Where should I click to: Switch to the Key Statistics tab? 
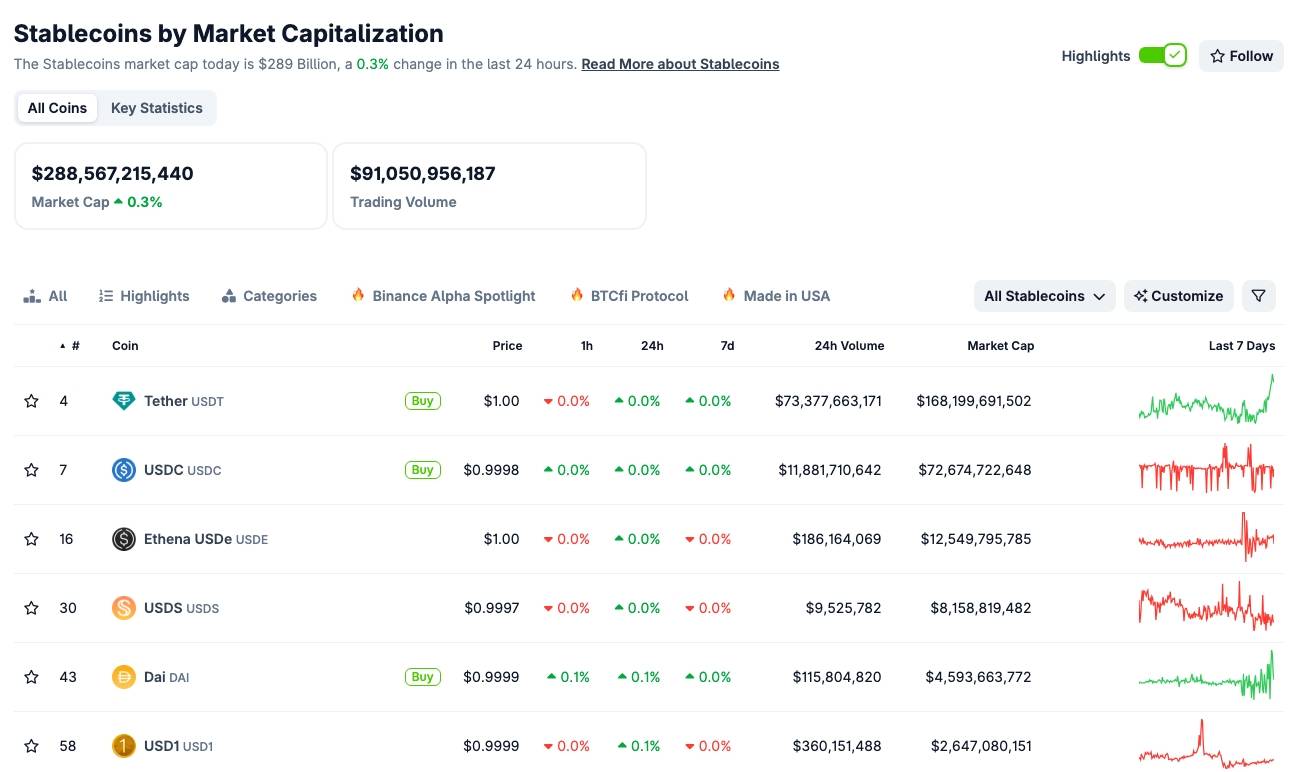(157, 108)
